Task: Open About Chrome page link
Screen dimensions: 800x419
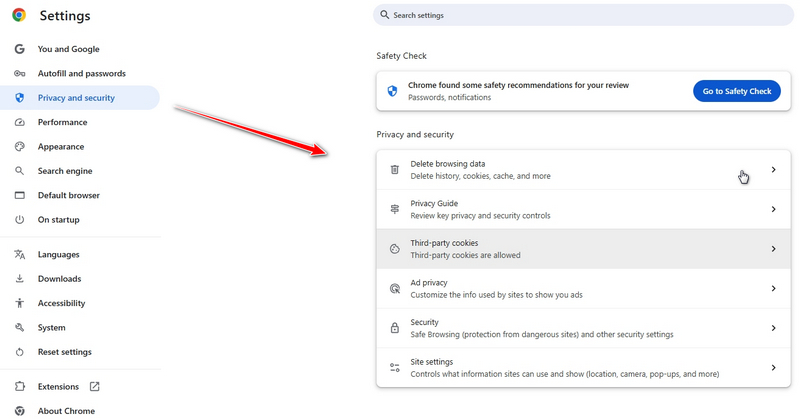Action: point(66,411)
